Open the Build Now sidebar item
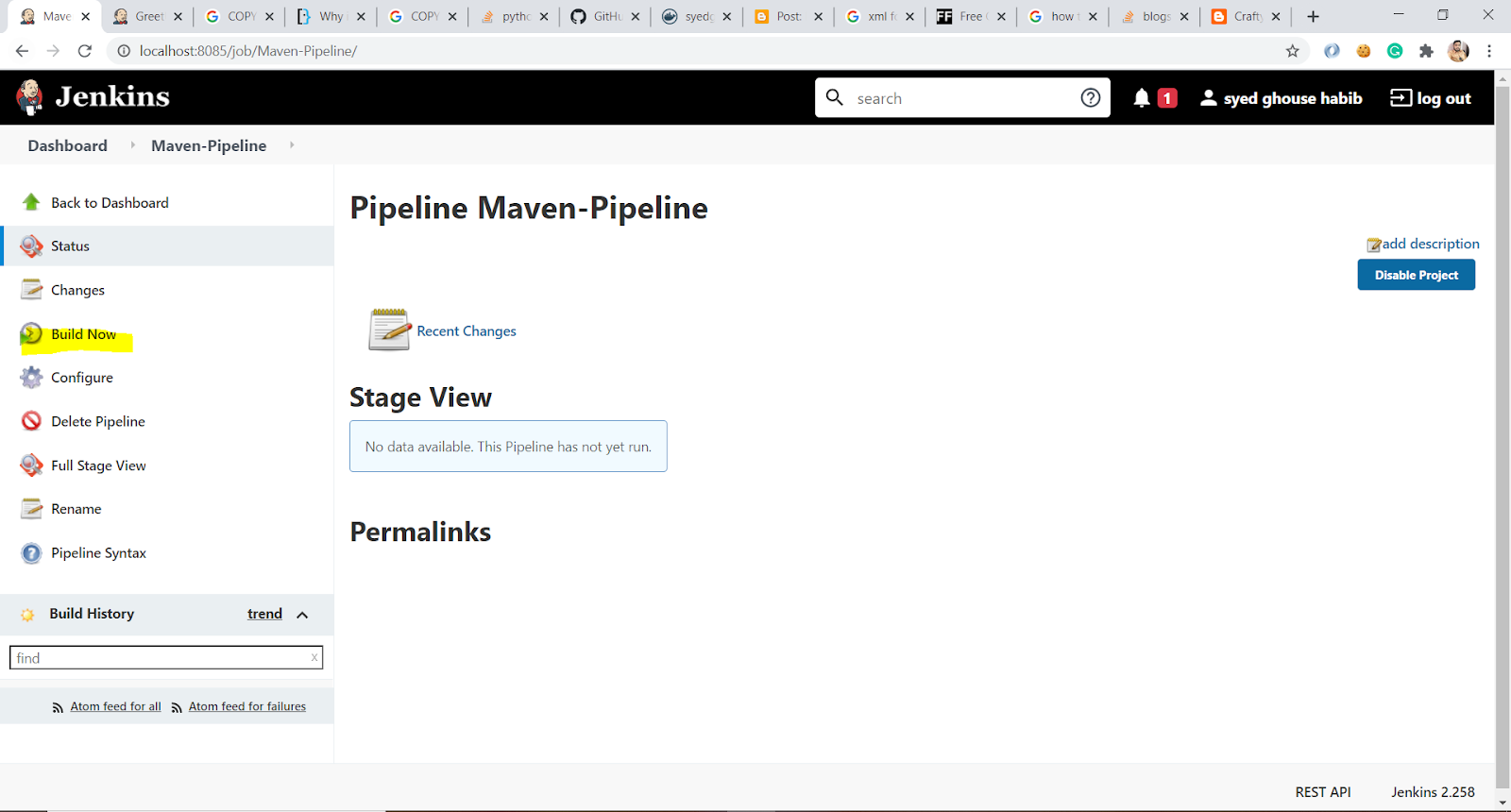This screenshot has width=1511, height=812. (83, 334)
